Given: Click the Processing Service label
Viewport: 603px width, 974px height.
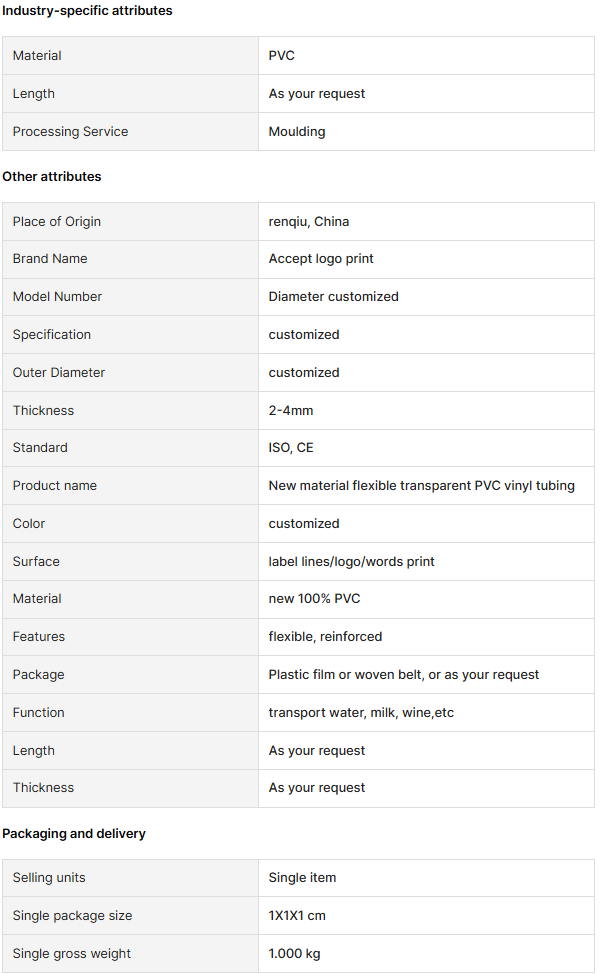Looking at the screenshot, I should 70,132.
